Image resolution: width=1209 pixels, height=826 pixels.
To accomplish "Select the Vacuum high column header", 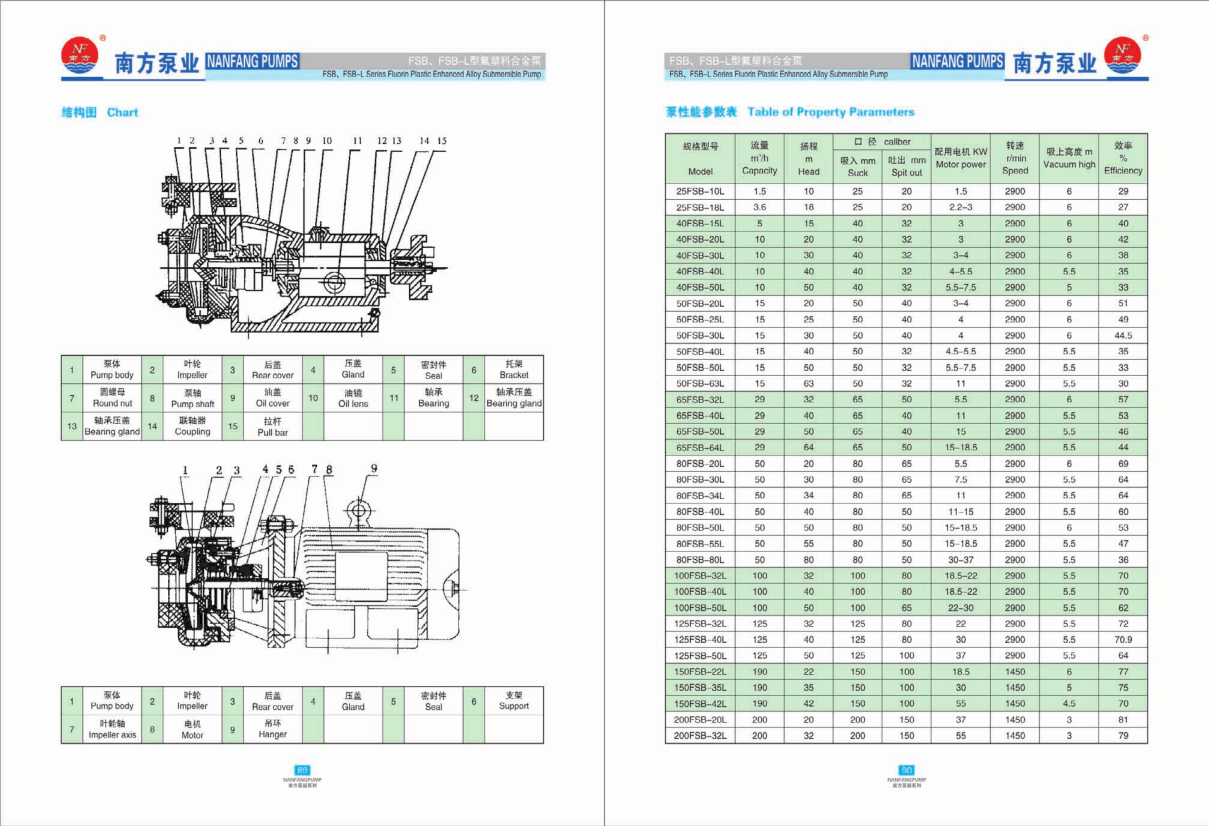I will point(1069,158).
